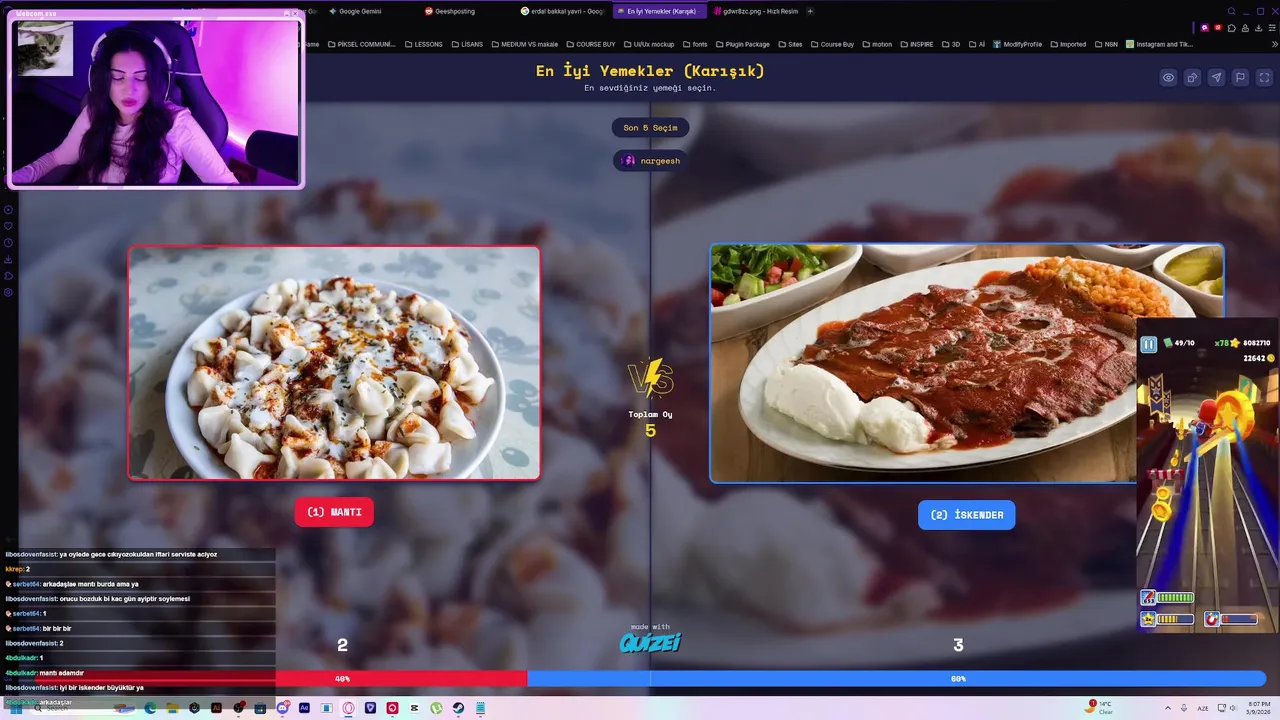Open the taskbar weather widget
The image size is (1280, 720).
(1099, 707)
